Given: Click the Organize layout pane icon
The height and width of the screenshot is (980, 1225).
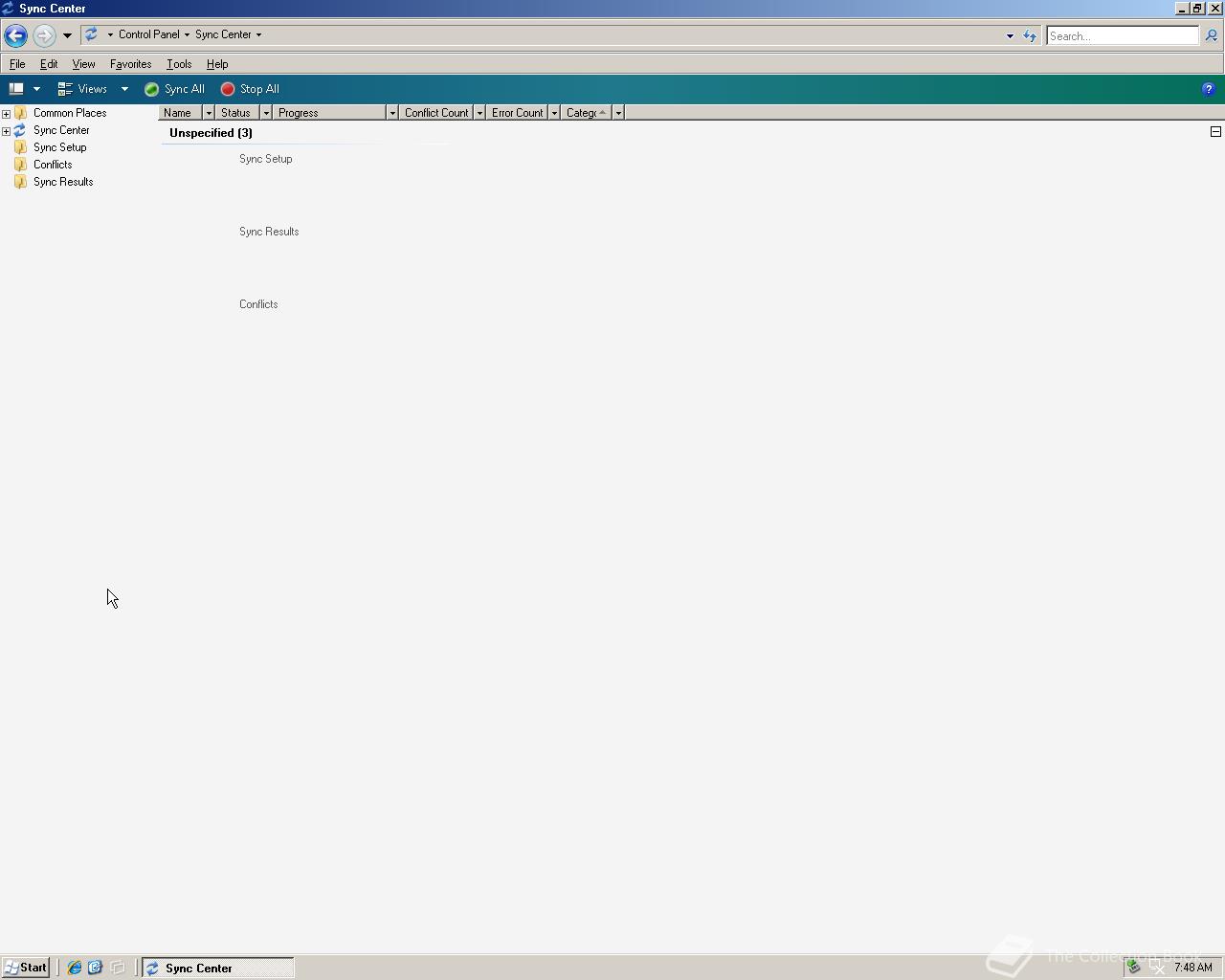Looking at the screenshot, I should (x=16, y=89).
